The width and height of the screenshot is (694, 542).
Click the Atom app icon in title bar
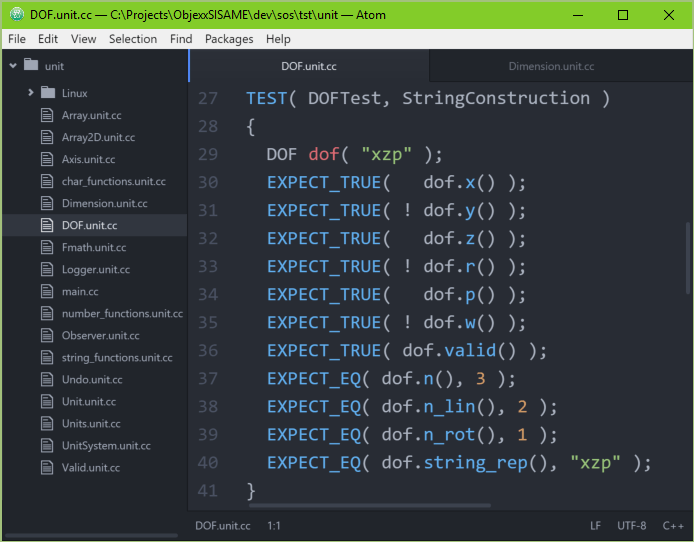17,15
